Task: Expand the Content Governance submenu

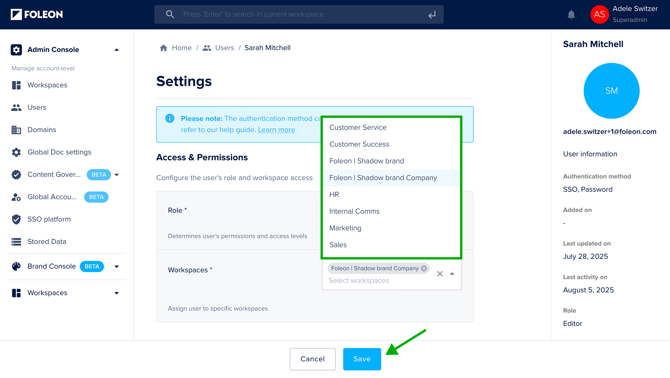Action: click(x=117, y=175)
